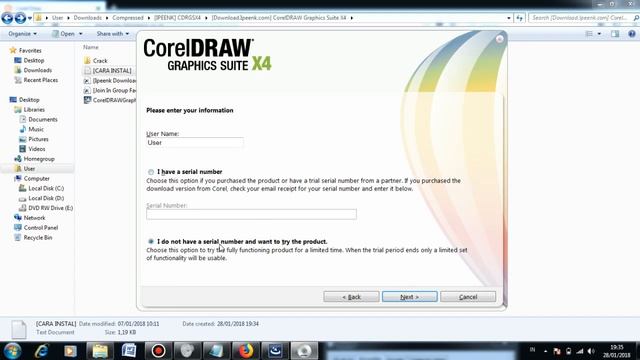Open the Share with menu

click(113, 33)
